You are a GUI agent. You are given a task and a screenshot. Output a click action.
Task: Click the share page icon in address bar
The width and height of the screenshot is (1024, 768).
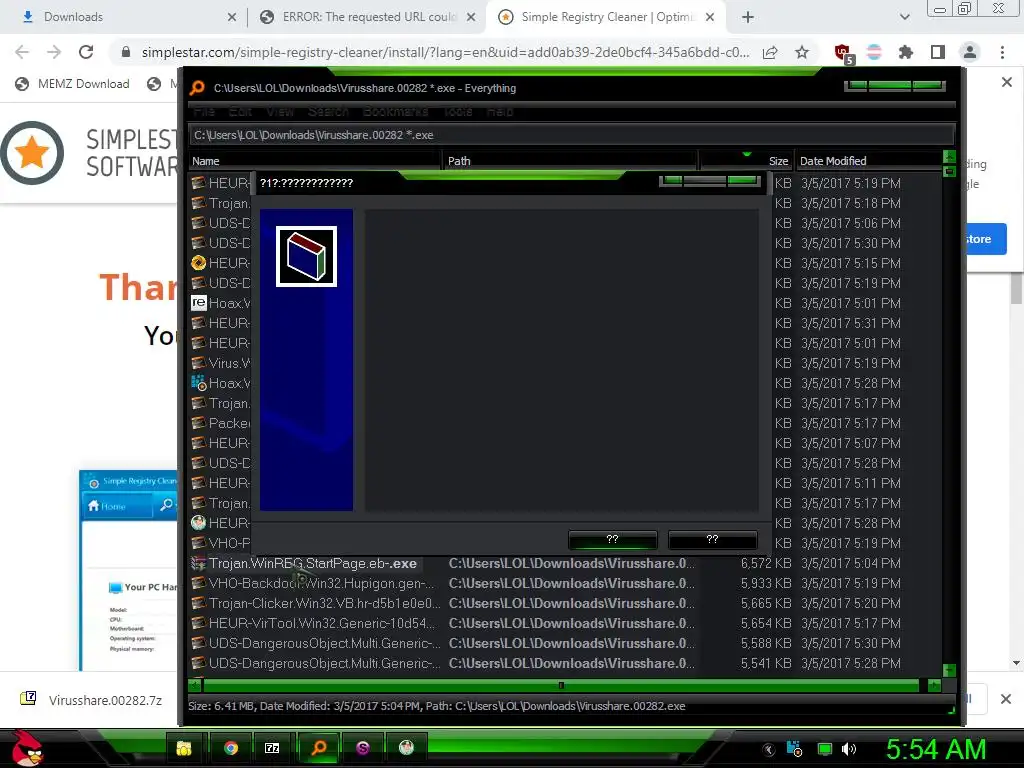pyautogui.click(x=770, y=52)
